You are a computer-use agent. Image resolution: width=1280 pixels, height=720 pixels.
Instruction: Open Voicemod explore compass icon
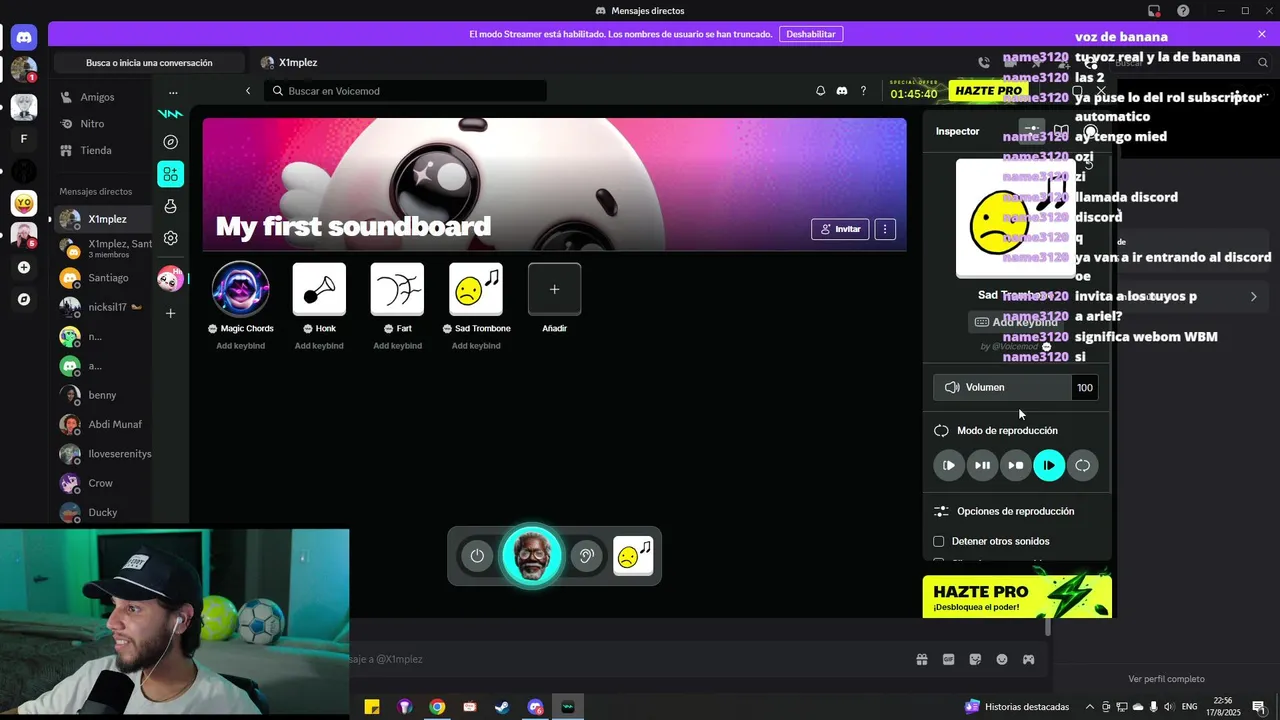[x=171, y=142]
